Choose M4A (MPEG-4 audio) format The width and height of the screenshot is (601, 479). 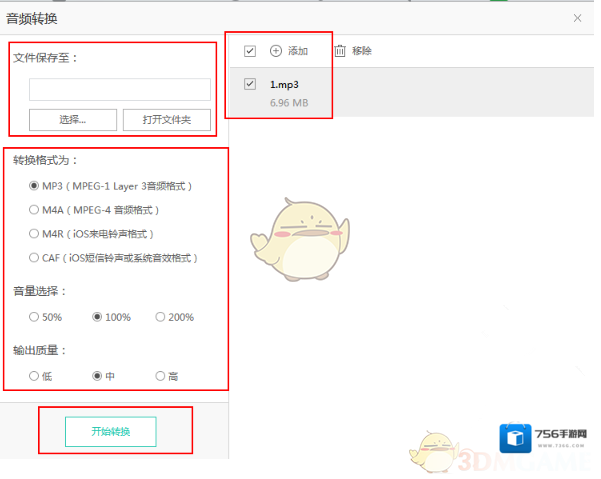pos(34,210)
